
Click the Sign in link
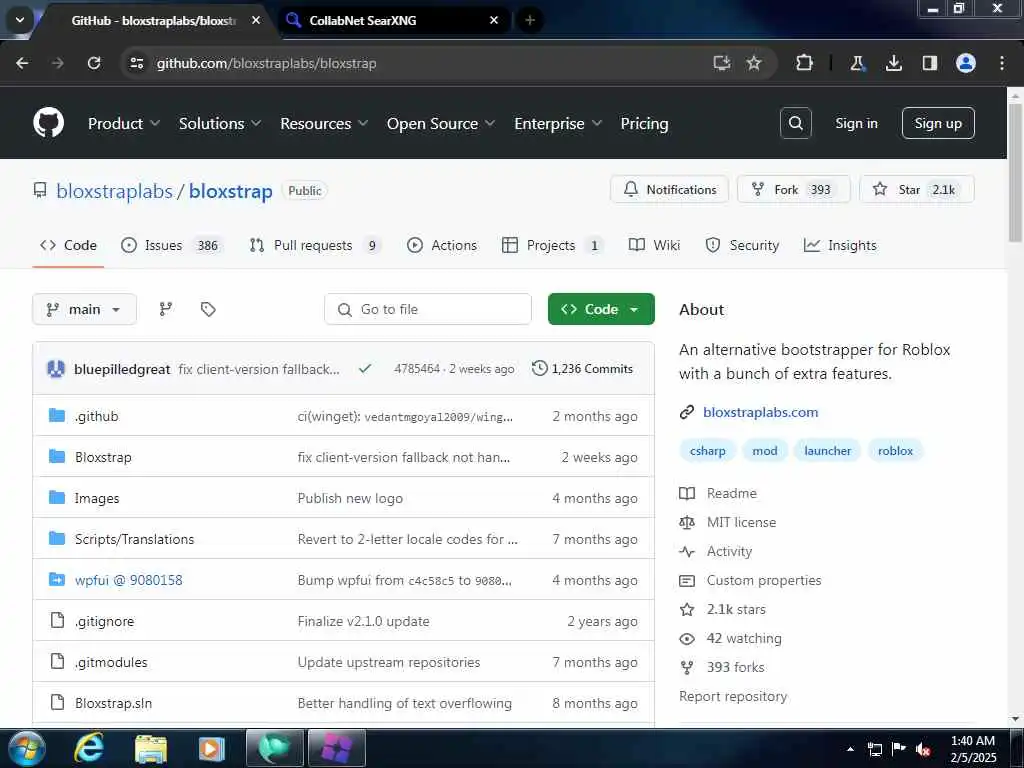[856, 123]
